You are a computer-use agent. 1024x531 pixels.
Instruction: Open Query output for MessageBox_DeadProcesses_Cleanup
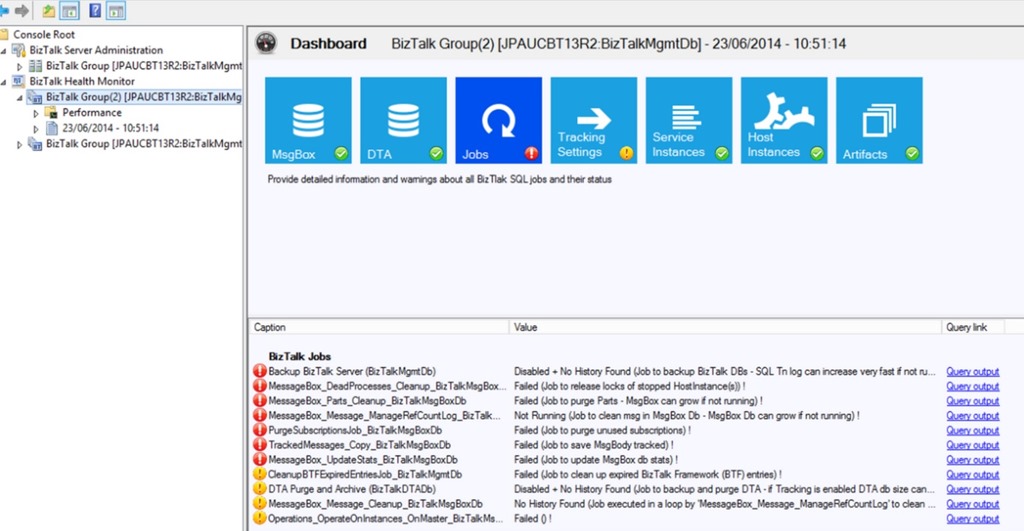tap(972, 387)
